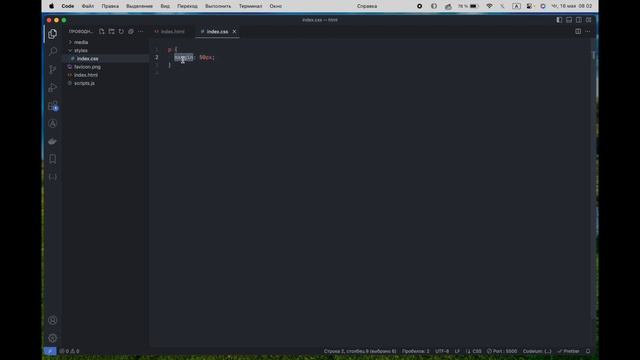Open the curly braces extension icon
This screenshot has height=360, width=640.
point(53,177)
